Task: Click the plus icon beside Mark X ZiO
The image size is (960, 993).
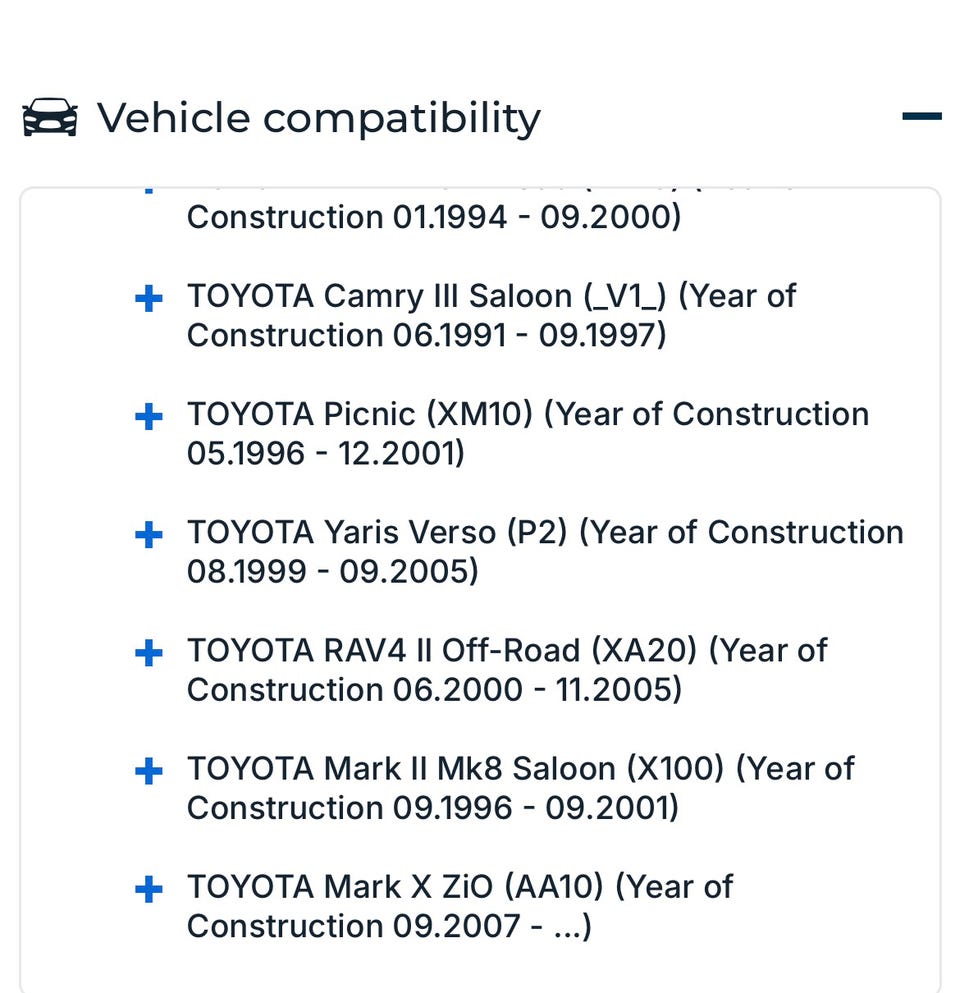Action: tap(148, 889)
